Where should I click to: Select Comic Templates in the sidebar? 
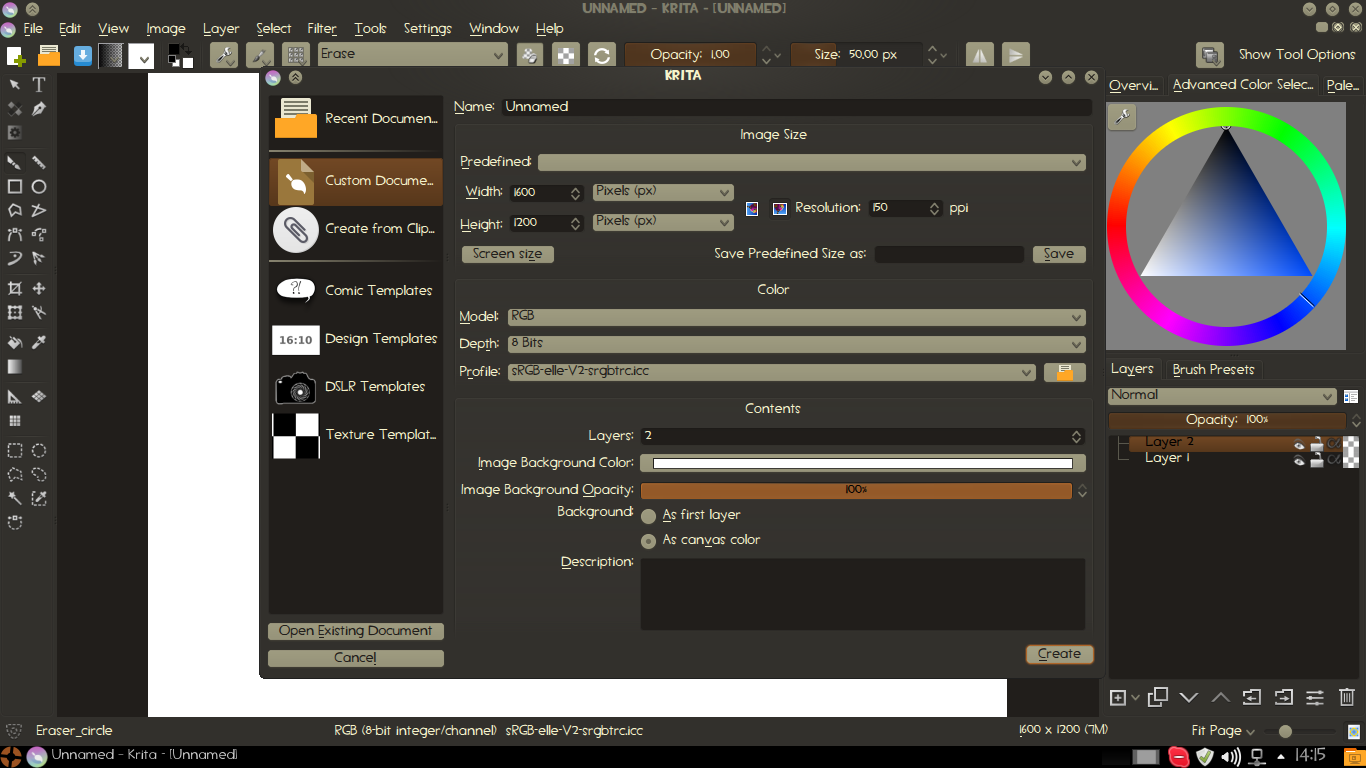coord(356,290)
